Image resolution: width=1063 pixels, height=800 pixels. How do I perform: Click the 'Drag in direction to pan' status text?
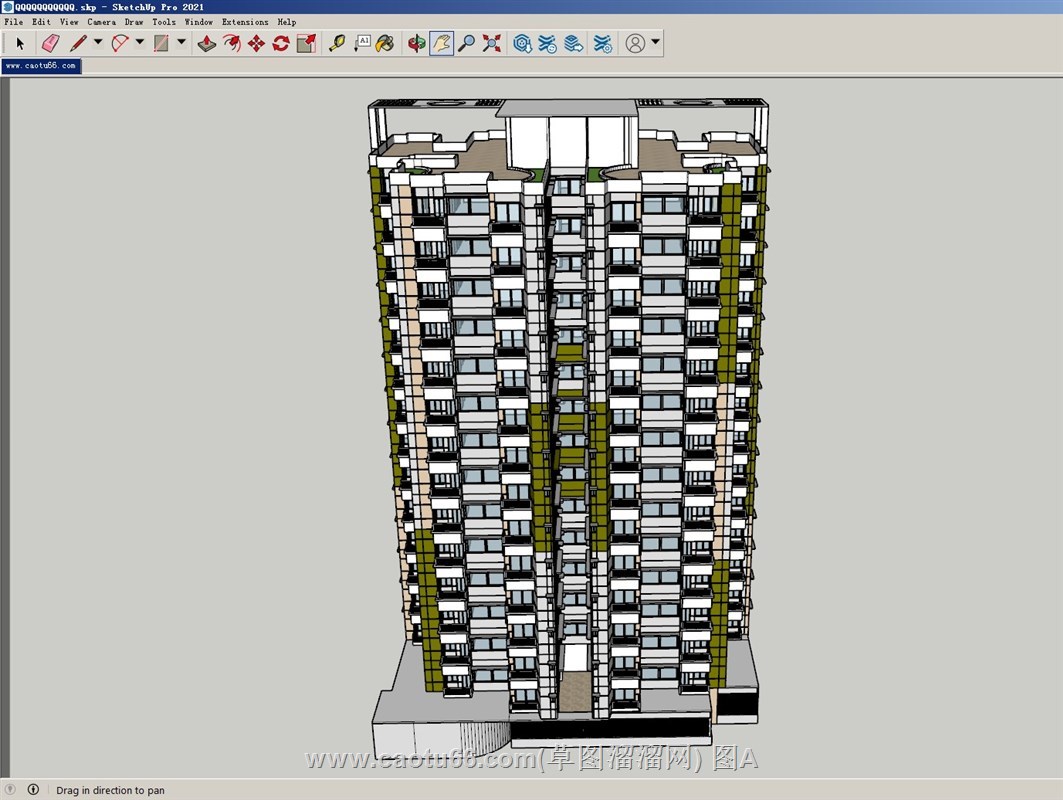[111, 790]
